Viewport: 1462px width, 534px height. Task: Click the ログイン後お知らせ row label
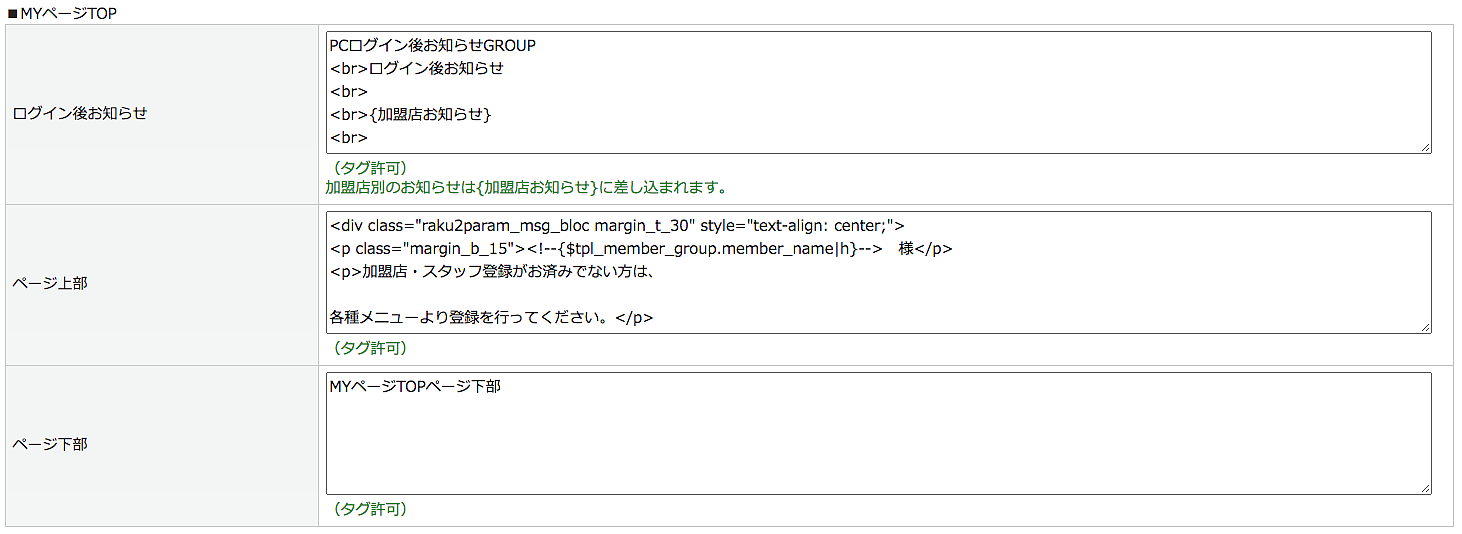(x=80, y=114)
